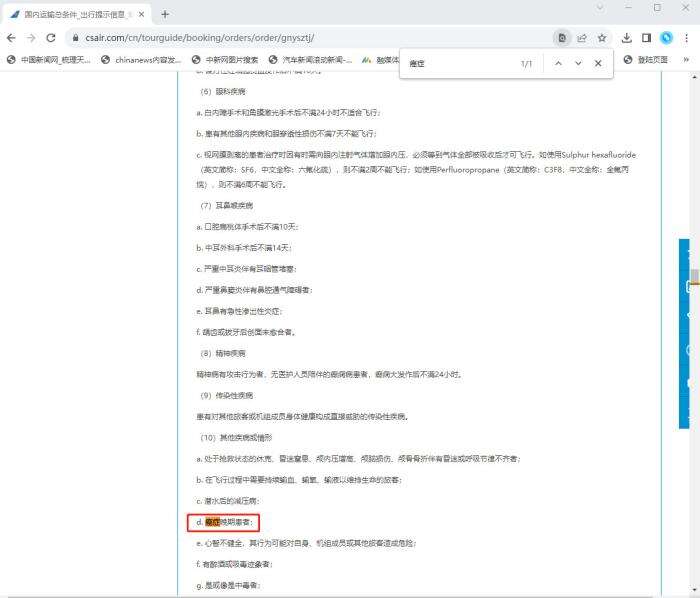Go to next find result

pyautogui.click(x=578, y=63)
